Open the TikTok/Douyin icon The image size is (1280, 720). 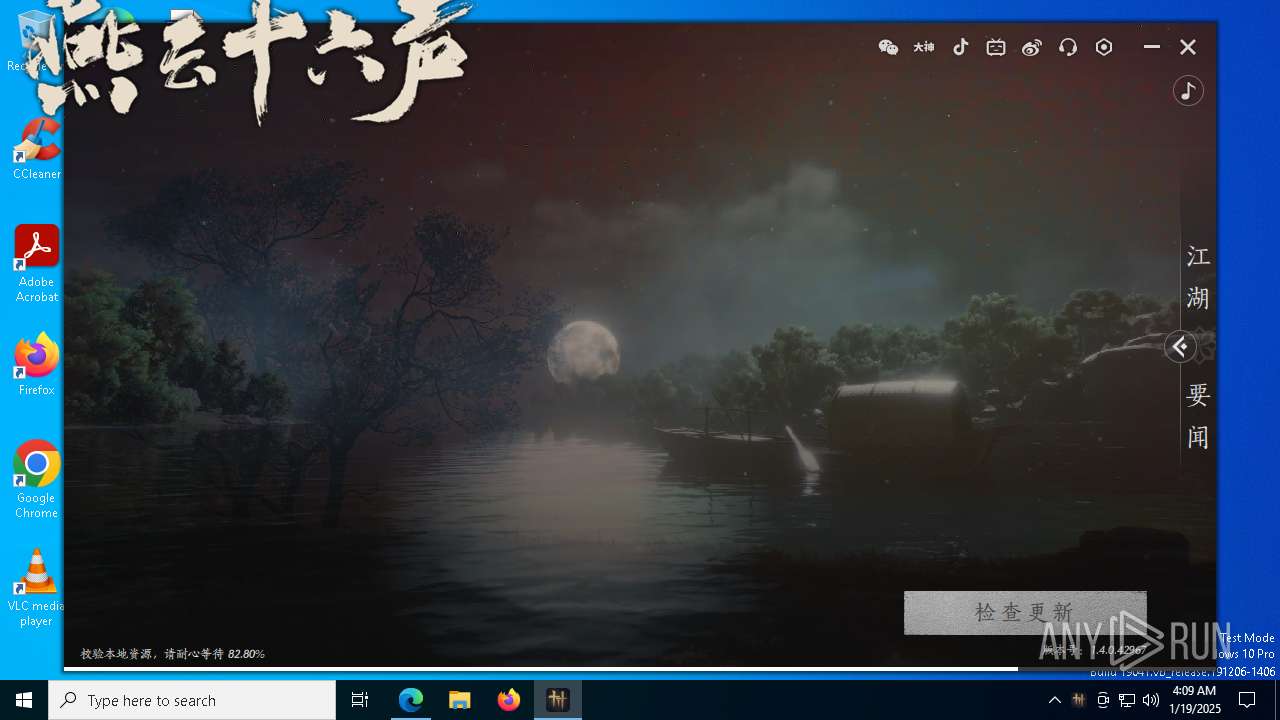[x=960, y=47]
